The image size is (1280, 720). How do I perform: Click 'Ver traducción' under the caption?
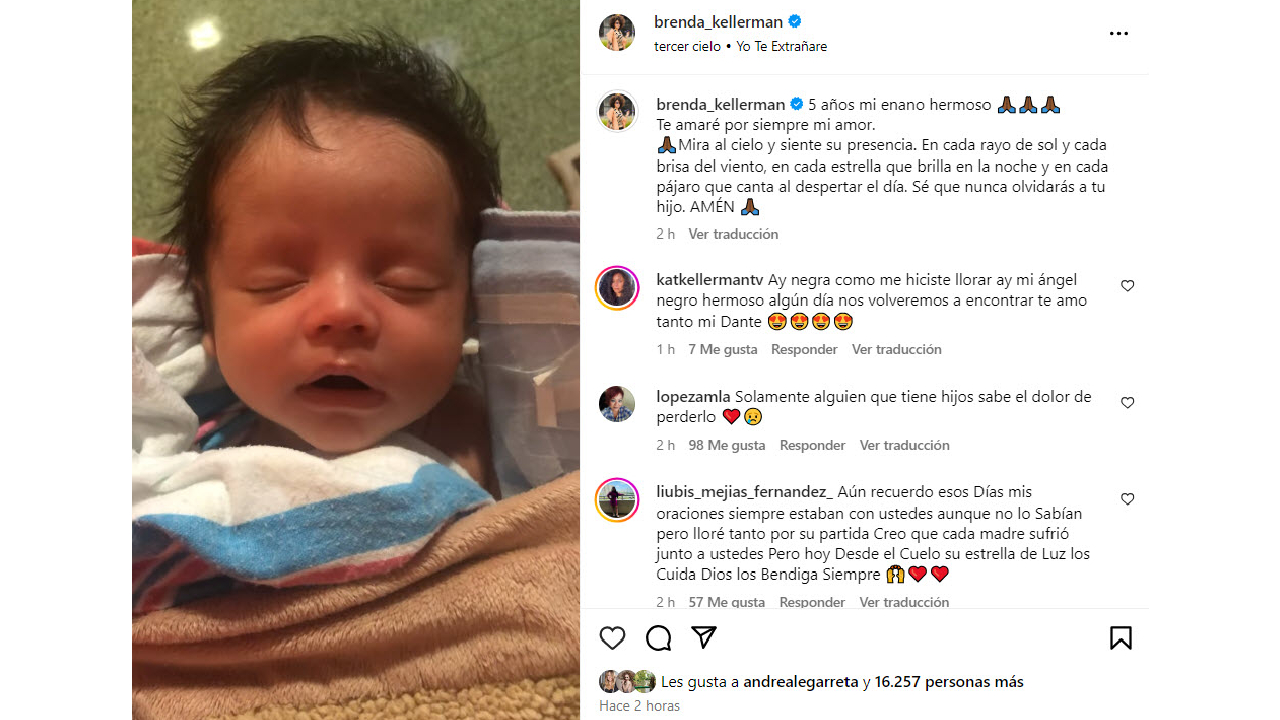tap(733, 234)
